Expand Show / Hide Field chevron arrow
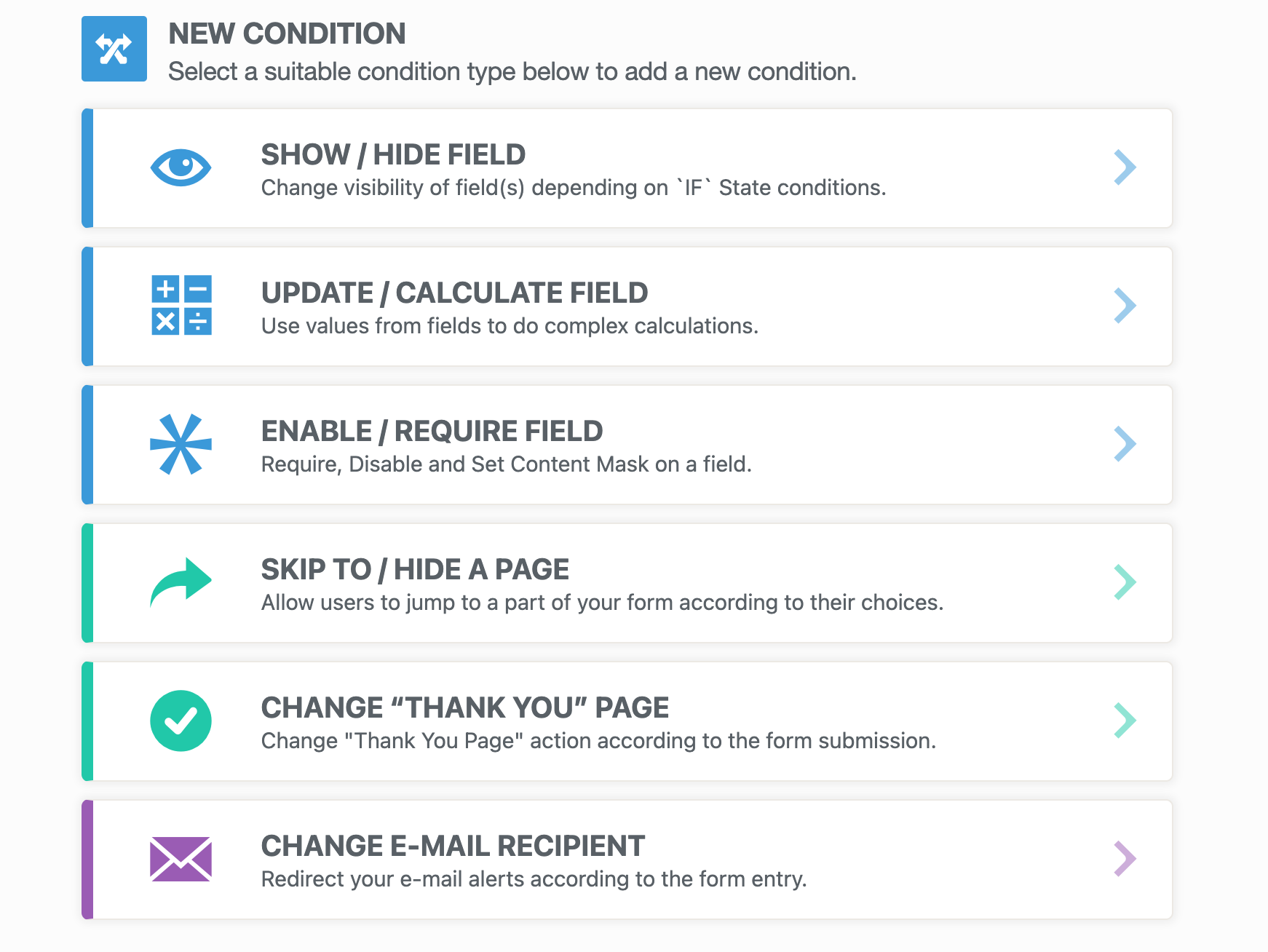 (1125, 167)
